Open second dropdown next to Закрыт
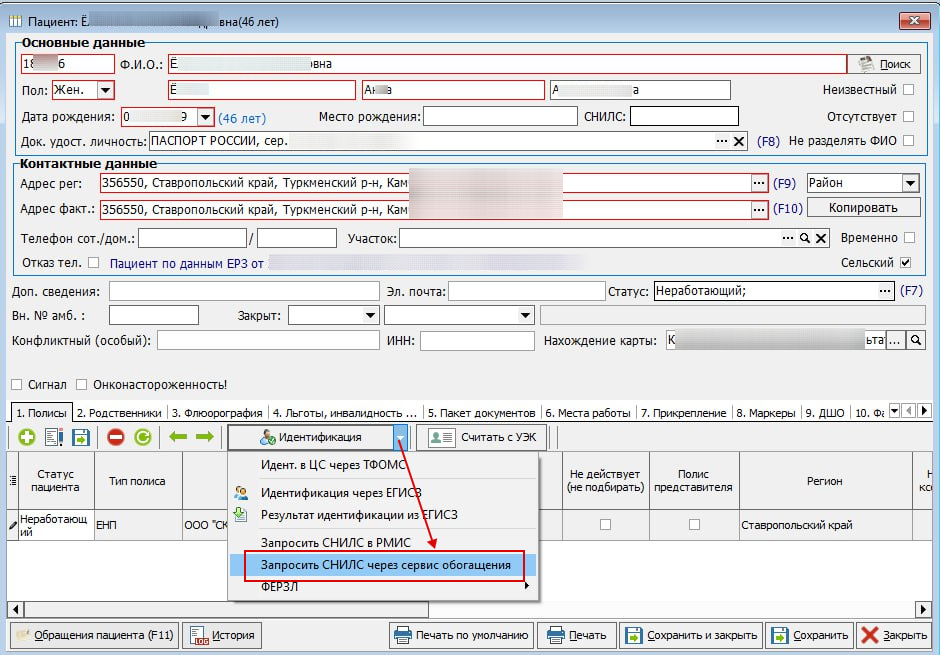 tap(525, 315)
